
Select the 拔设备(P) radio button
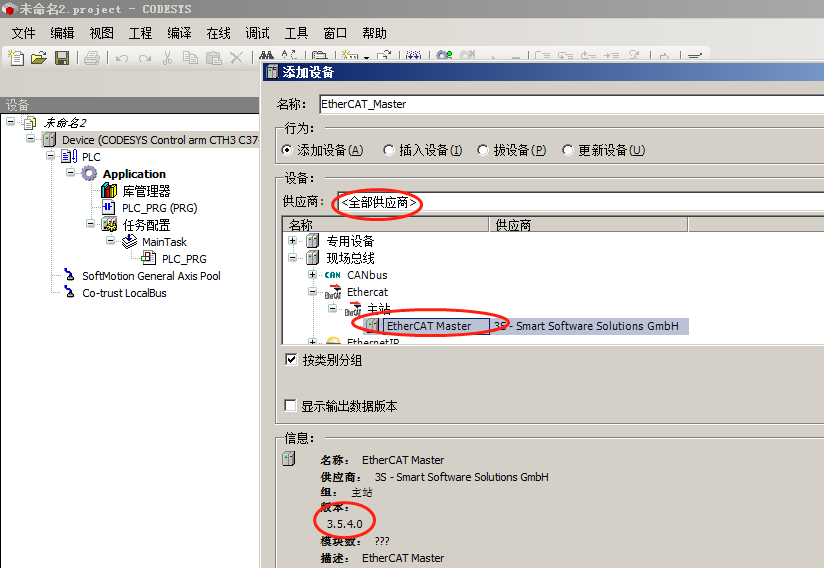click(482, 150)
